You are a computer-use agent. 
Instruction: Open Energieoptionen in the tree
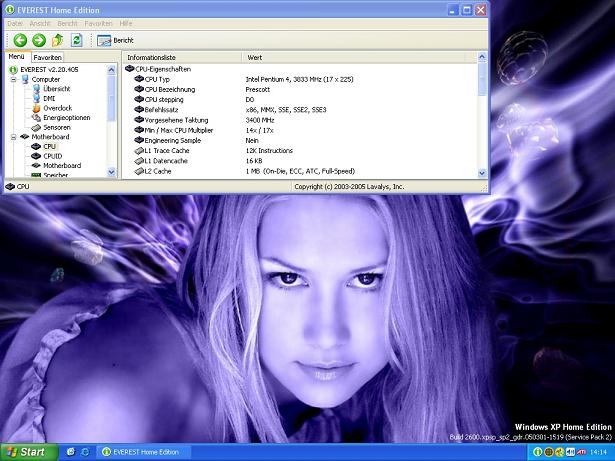point(67,118)
